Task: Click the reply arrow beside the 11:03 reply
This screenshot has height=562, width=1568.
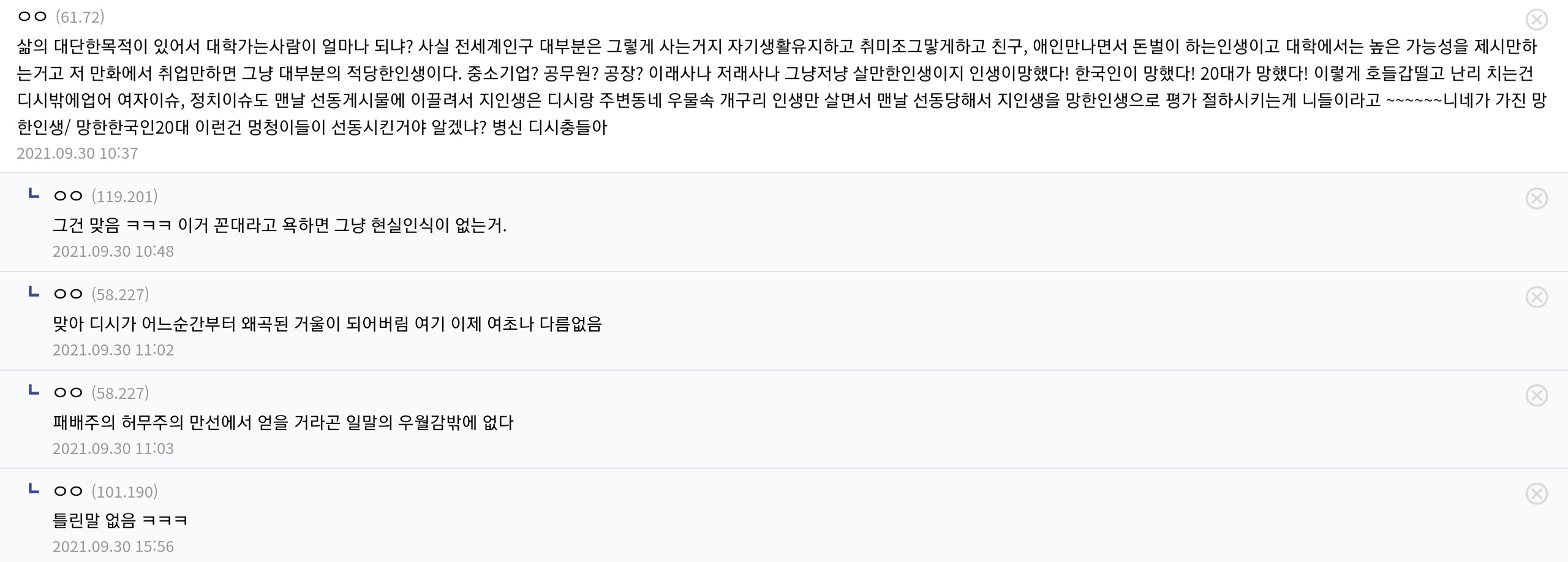Action: pyautogui.click(x=34, y=390)
